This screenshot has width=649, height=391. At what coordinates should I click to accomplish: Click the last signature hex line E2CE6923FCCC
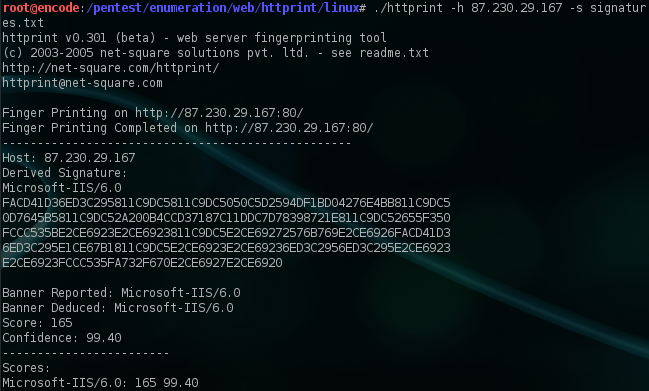pos(142,263)
